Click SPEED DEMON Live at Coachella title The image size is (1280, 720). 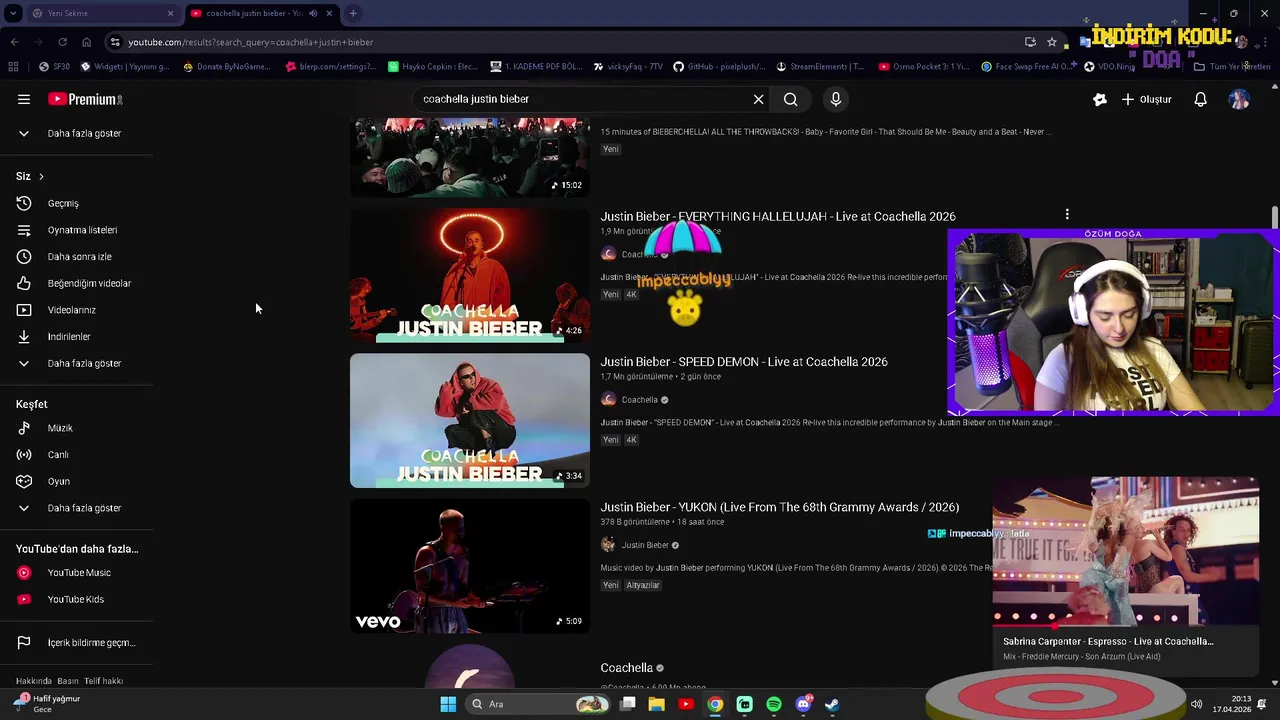tap(744, 362)
